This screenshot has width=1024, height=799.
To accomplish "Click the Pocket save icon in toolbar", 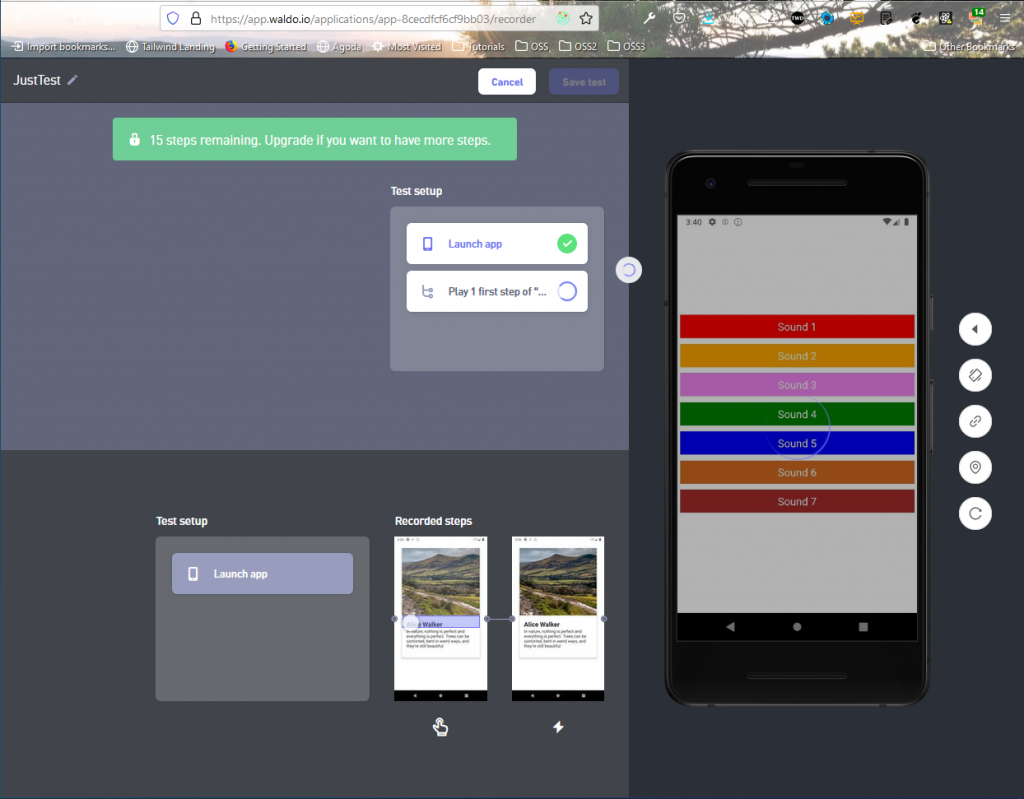I will pyautogui.click(x=679, y=18).
